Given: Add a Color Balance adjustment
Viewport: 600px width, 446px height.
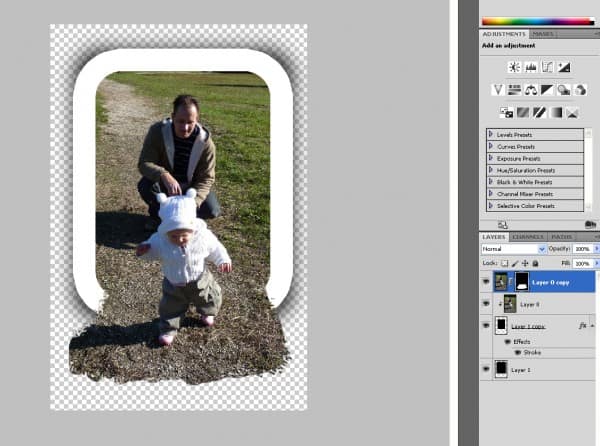Looking at the screenshot, I should pyautogui.click(x=531, y=89).
